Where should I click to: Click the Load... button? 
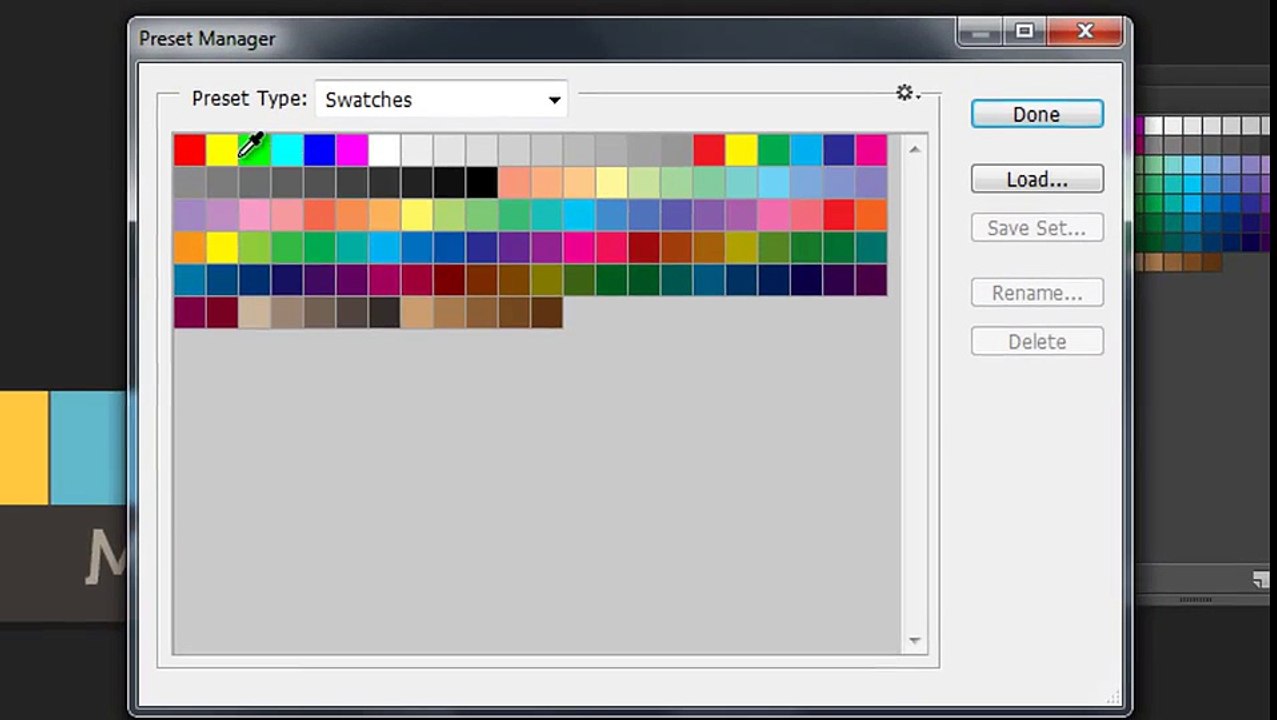coord(1037,179)
